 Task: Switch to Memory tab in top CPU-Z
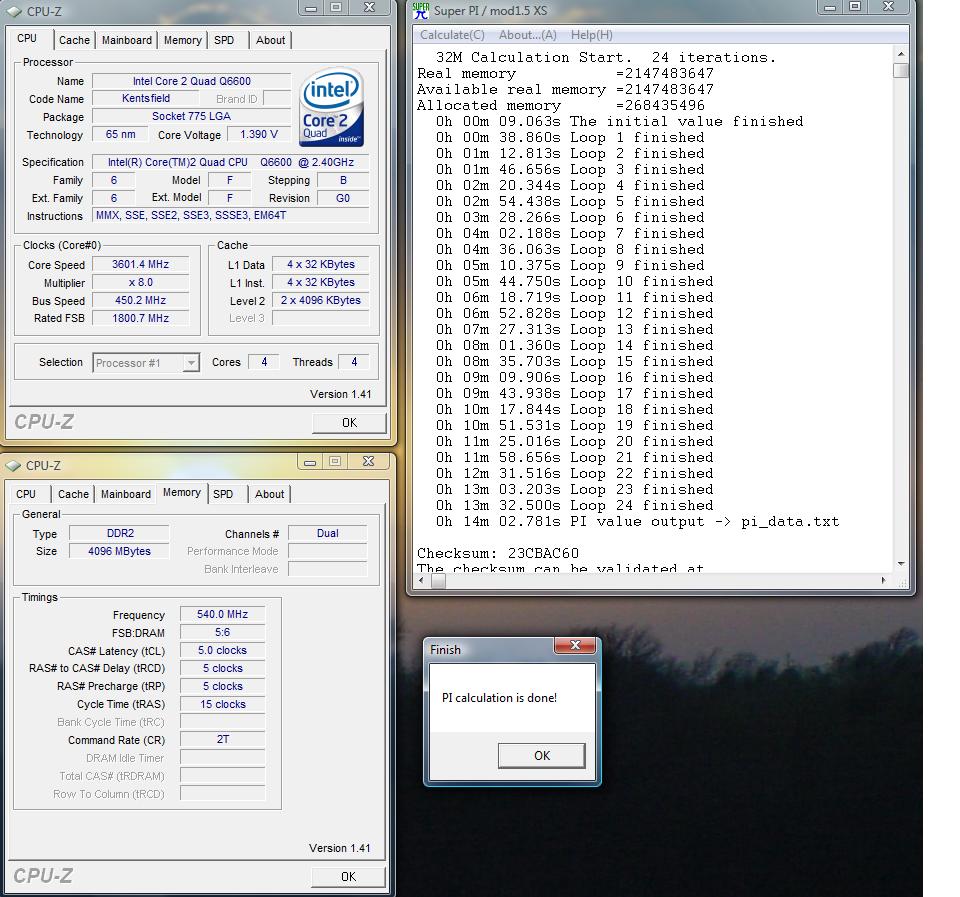click(x=182, y=40)
